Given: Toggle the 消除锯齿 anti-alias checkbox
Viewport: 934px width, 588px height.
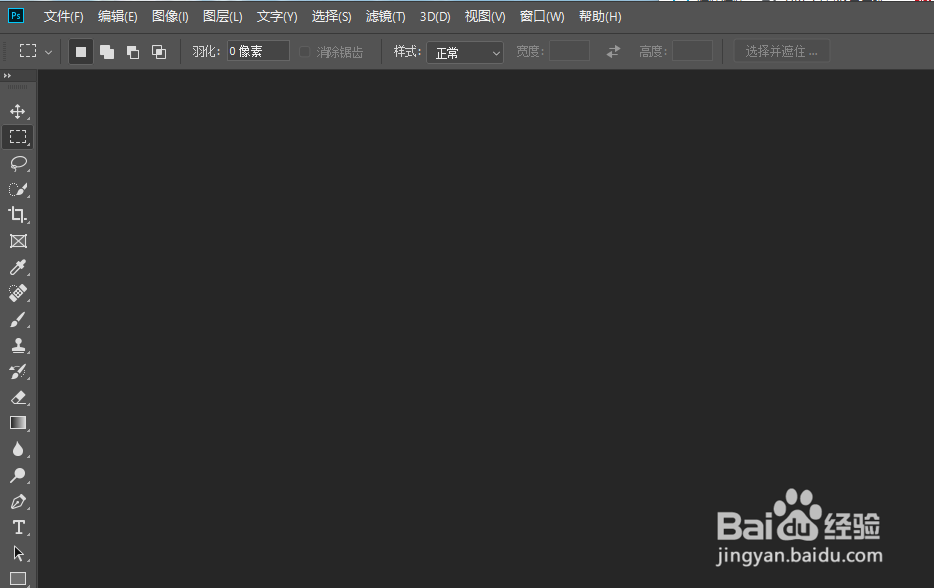Looking at the screenshot, I should [x=304, y=52].
